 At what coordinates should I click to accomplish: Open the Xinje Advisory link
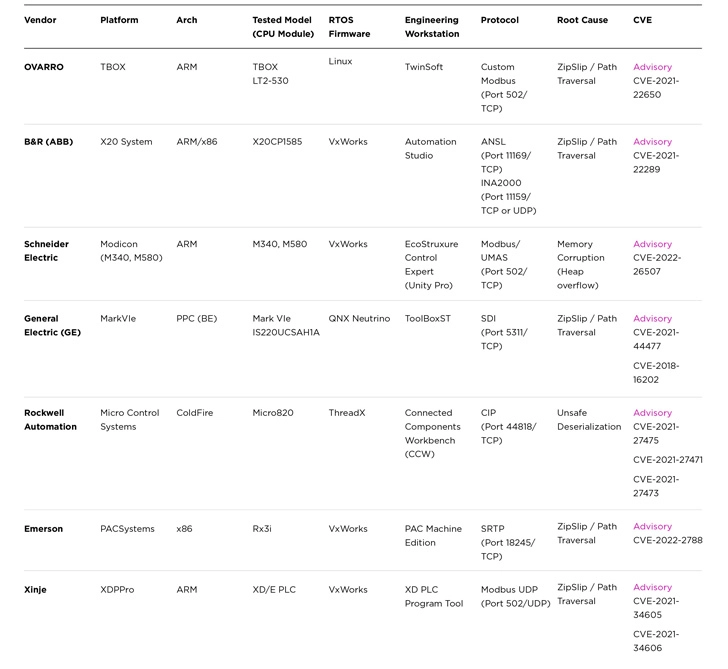pos(652,588)
